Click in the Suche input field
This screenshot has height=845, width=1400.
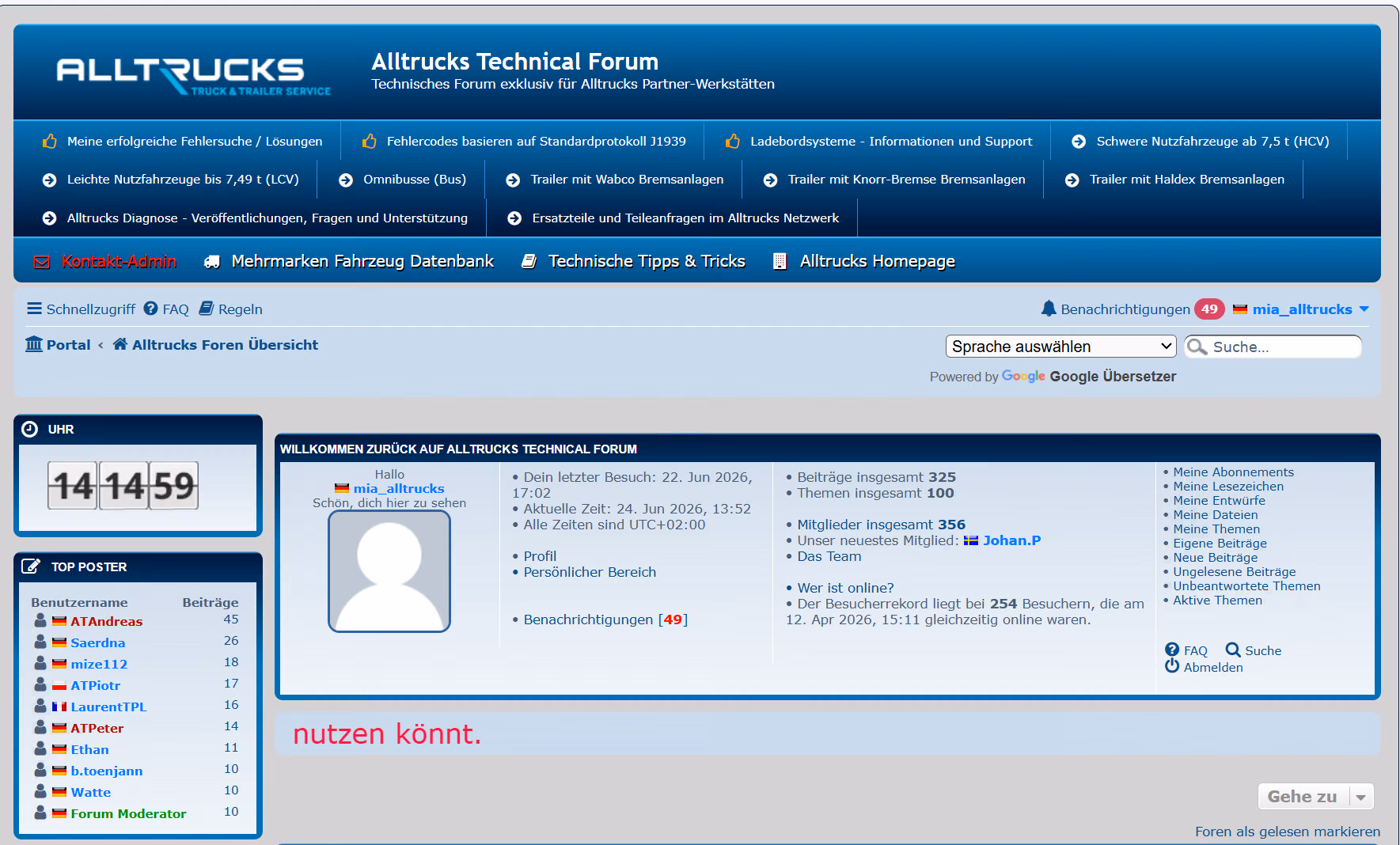tap(1284, 347)
